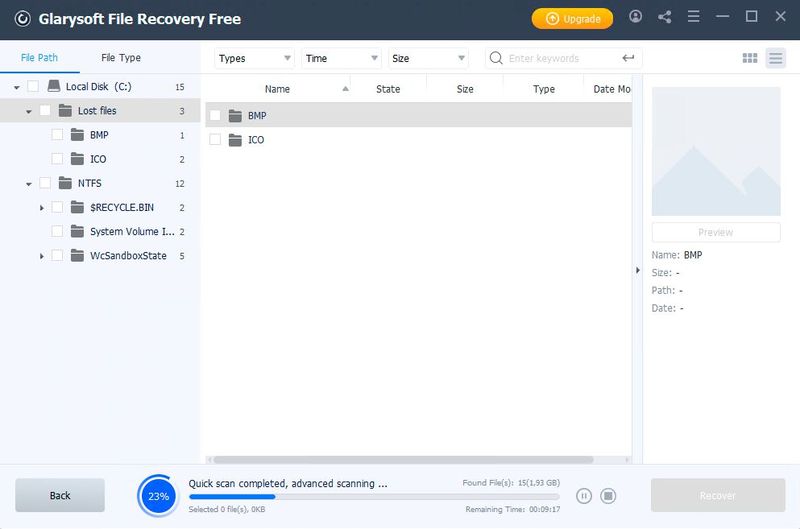Collapse the preview panel arrow
The width and height of the screenshot is (800, 529).
[x=637, y=270]
